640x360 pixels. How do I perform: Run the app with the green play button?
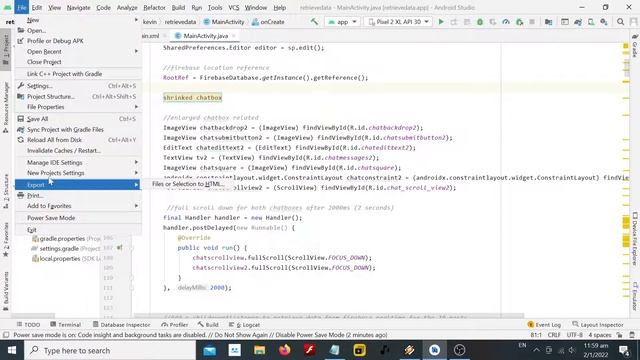pyautogui.click(x=441, y=22)
